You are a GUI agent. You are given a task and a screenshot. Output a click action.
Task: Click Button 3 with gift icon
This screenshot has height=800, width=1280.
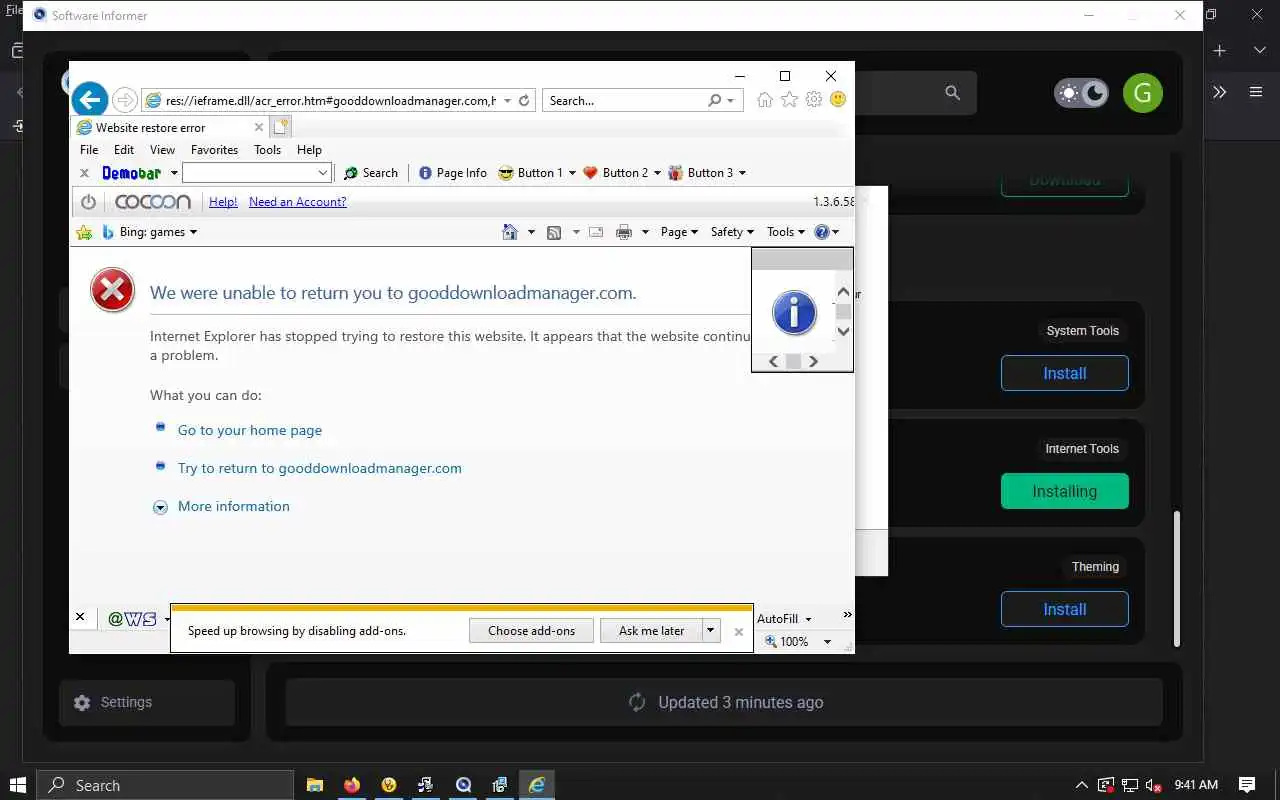coord(700,173)
